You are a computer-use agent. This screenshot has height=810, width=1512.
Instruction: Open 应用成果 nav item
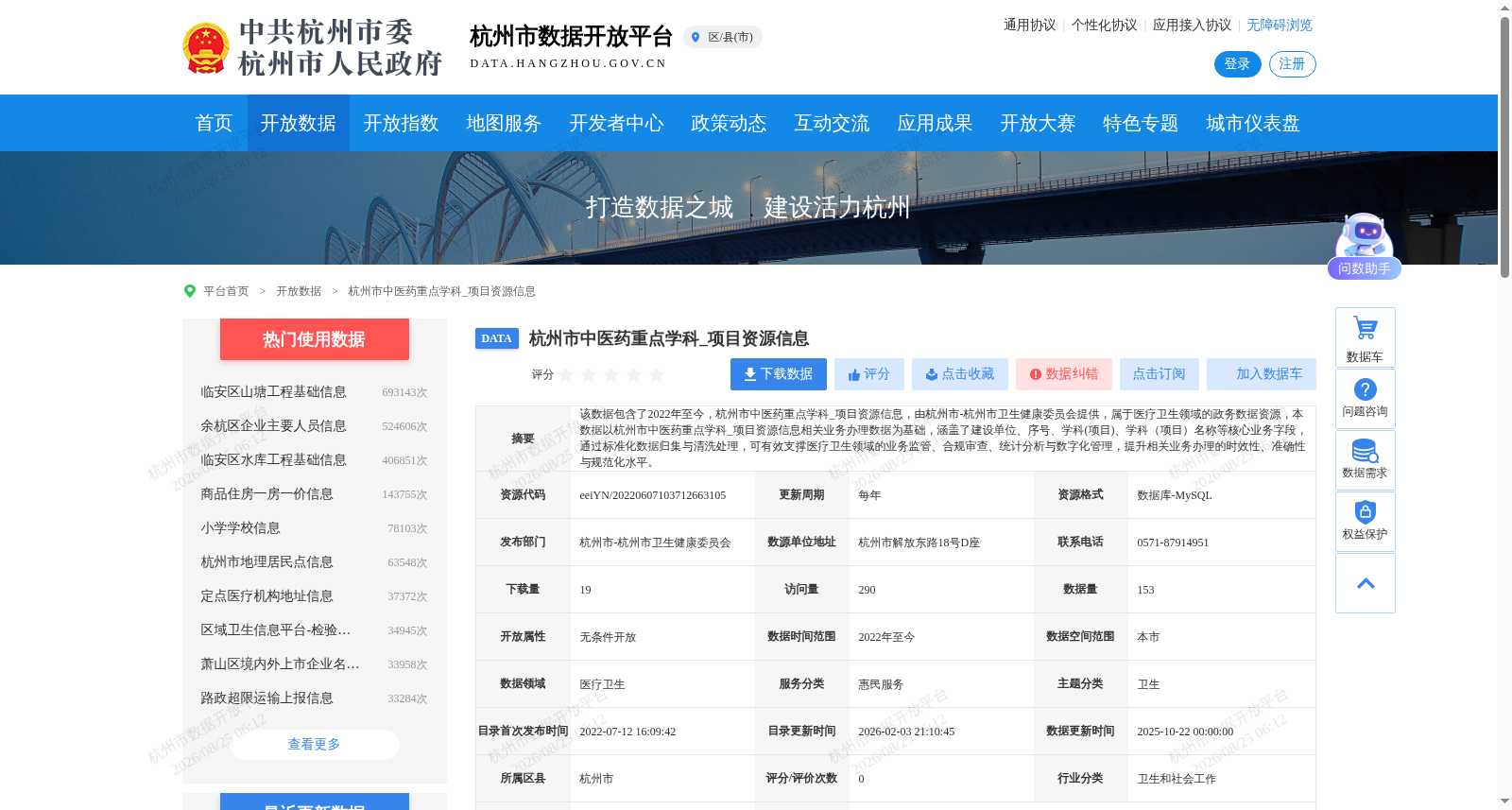pyautogui.click(x=935, y=123)
